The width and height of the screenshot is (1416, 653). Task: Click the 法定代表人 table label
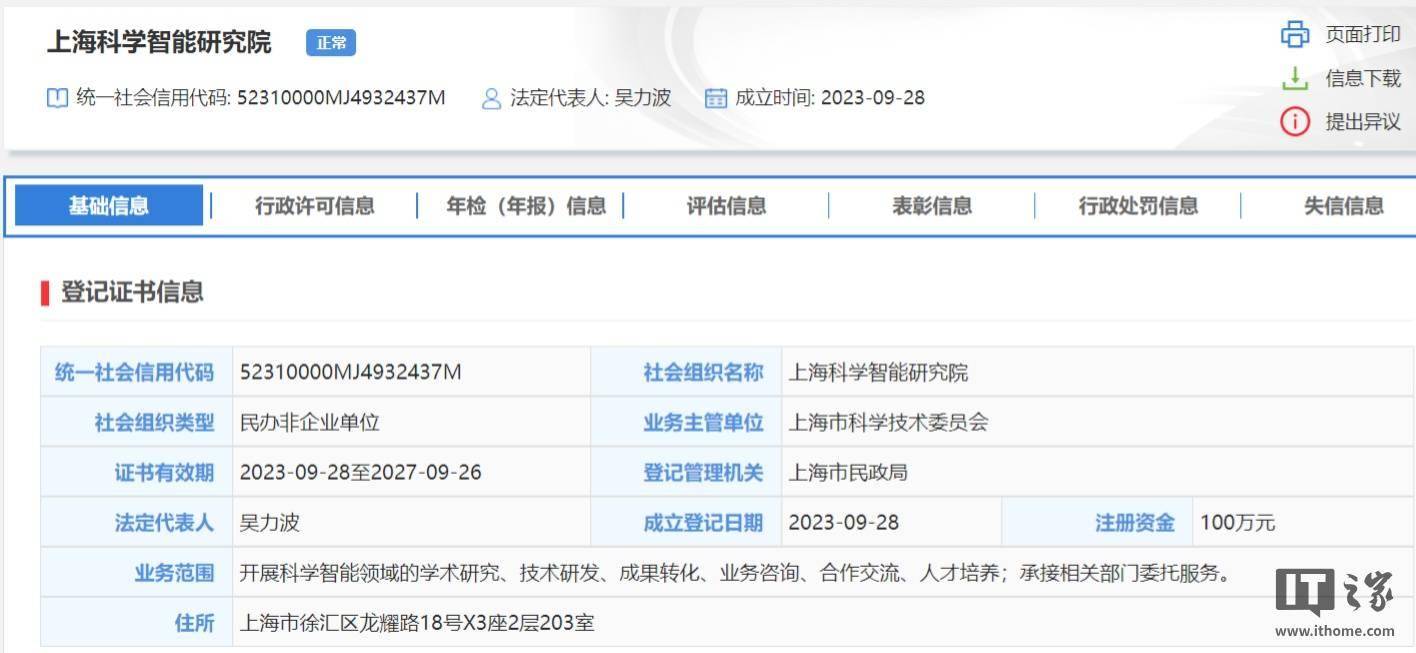165,522
